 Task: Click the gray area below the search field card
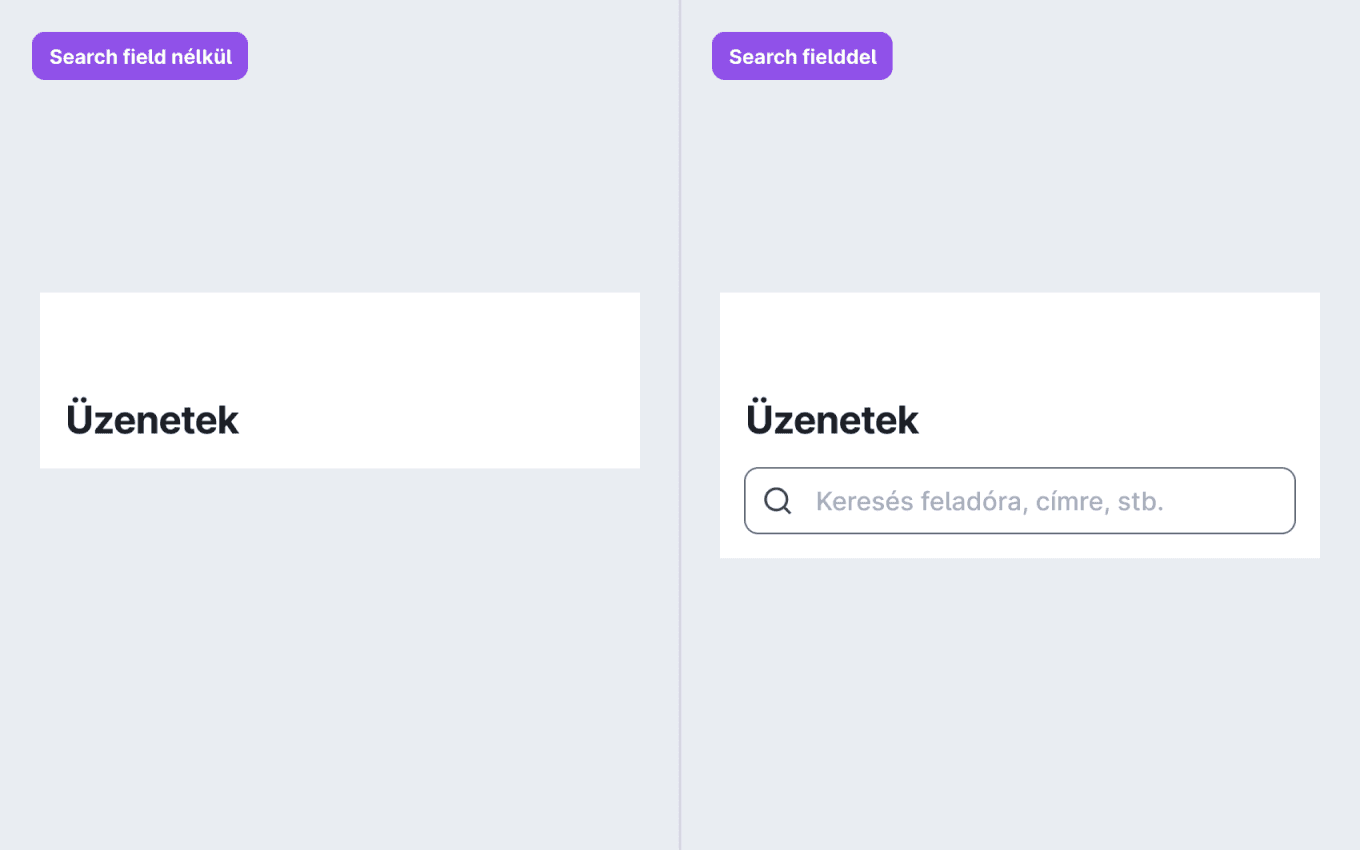[1020, 700]
